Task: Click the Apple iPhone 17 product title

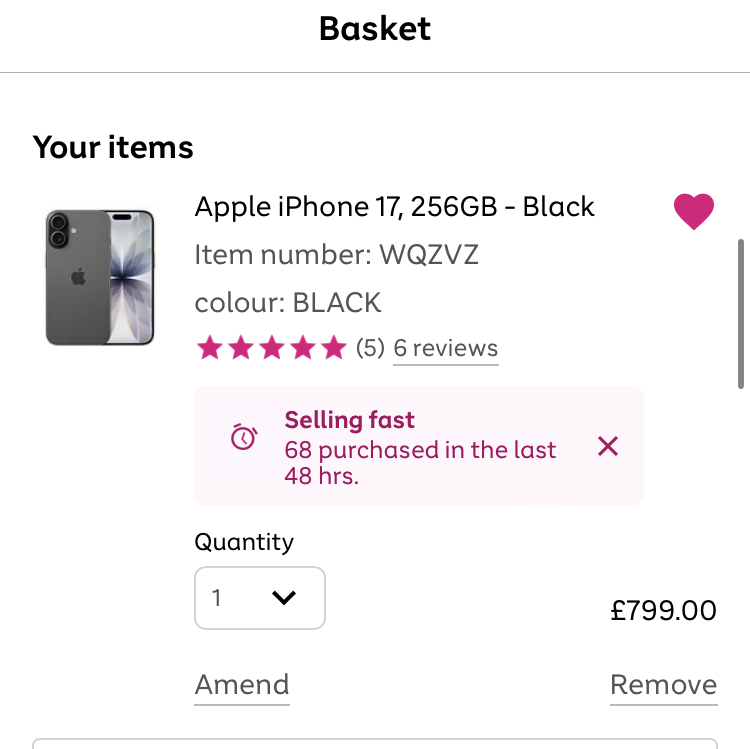Action: pos(395,207)
